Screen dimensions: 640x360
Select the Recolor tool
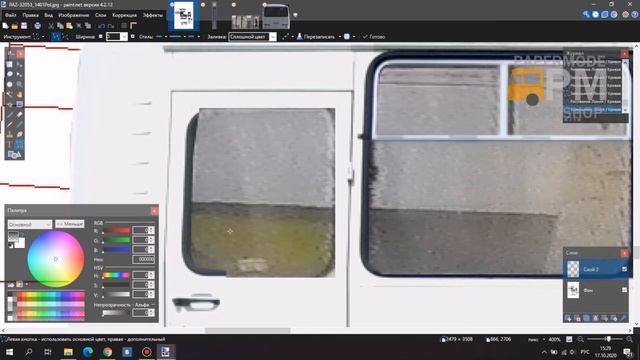19,135
